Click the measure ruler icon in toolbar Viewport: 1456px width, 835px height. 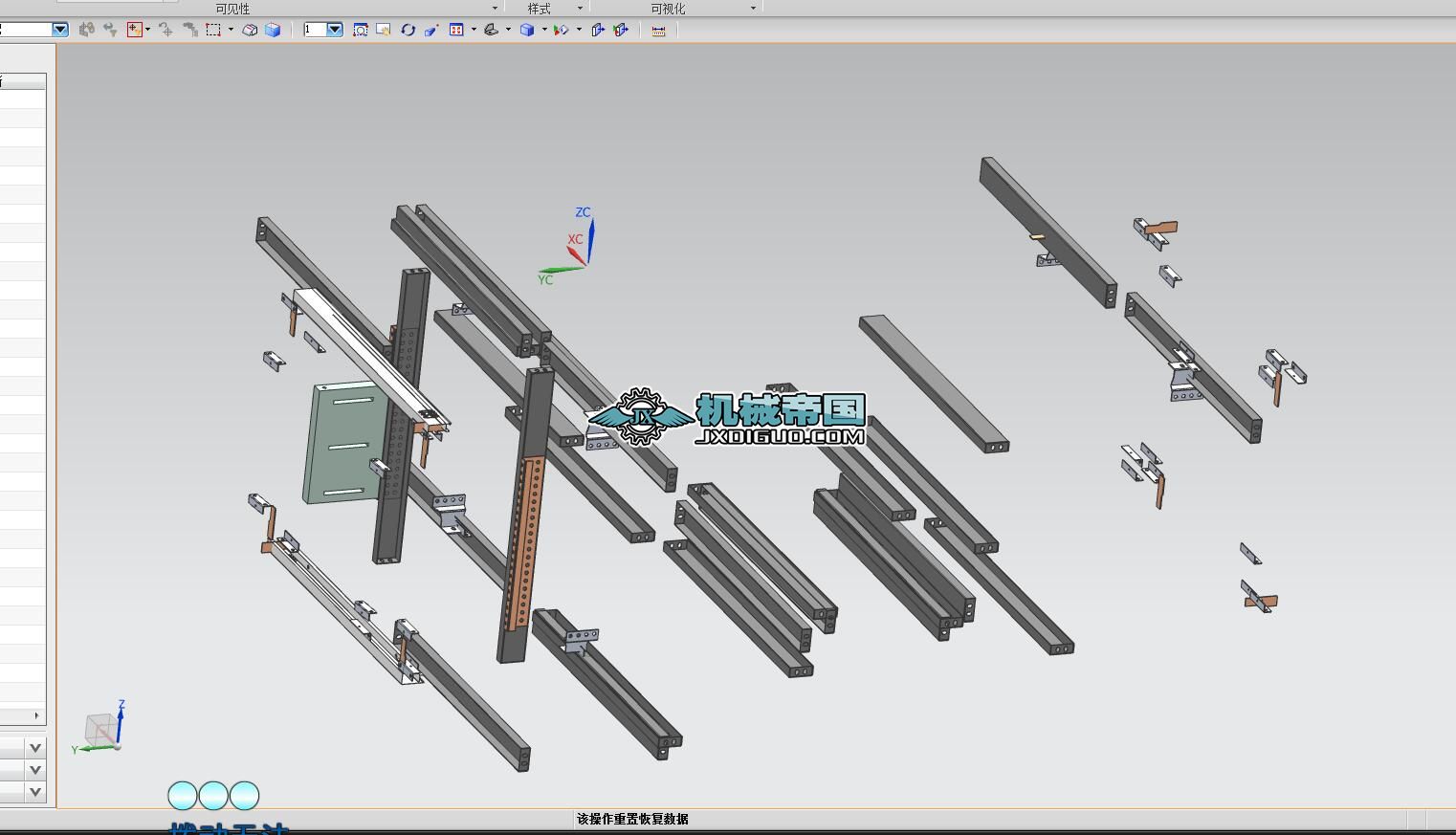(x=658, y=31)
